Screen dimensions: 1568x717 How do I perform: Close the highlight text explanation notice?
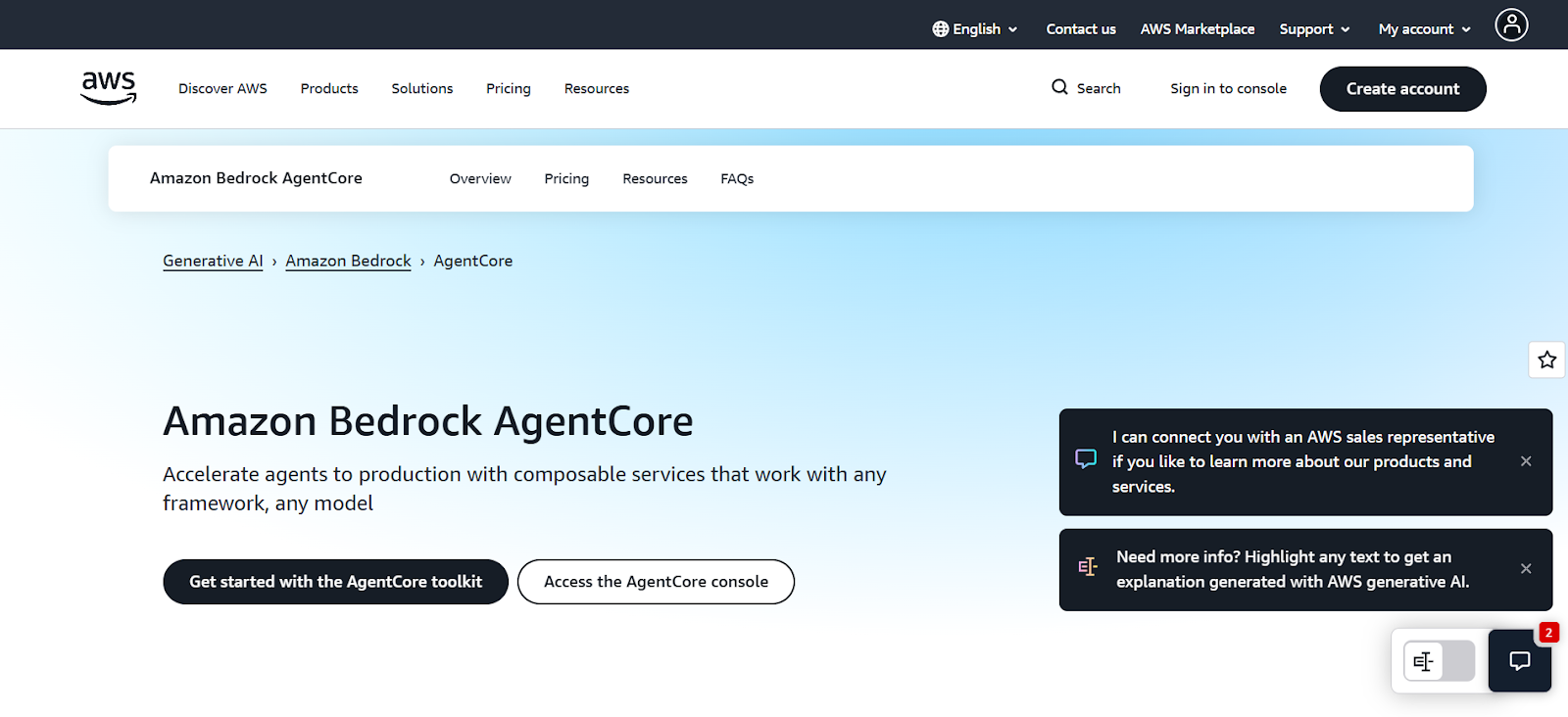tap(1526, 569)
